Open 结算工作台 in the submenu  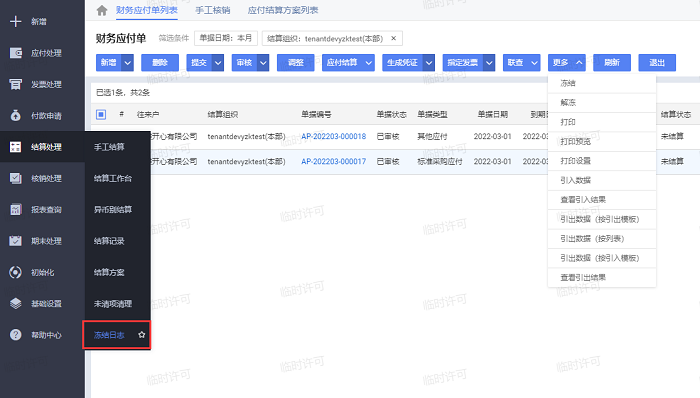[117, 178]
